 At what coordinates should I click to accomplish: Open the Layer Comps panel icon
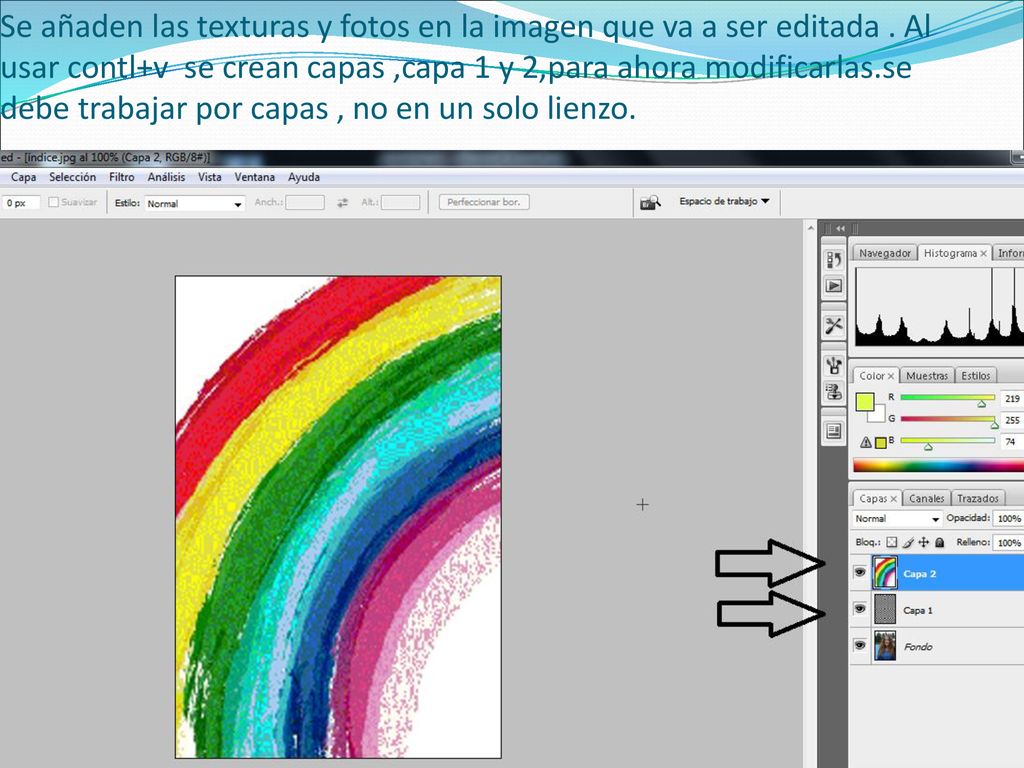coord(834,431)
